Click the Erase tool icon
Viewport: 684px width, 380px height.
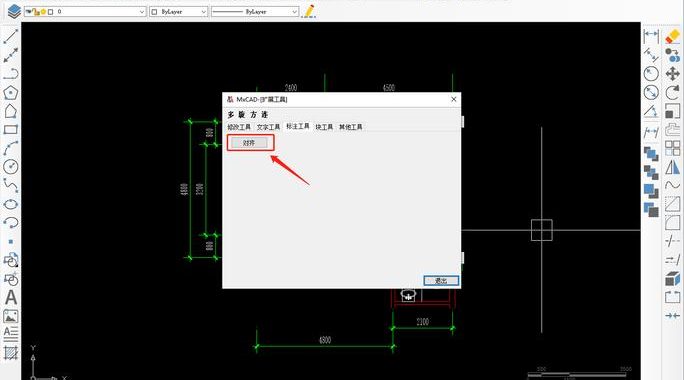point(672,36)
